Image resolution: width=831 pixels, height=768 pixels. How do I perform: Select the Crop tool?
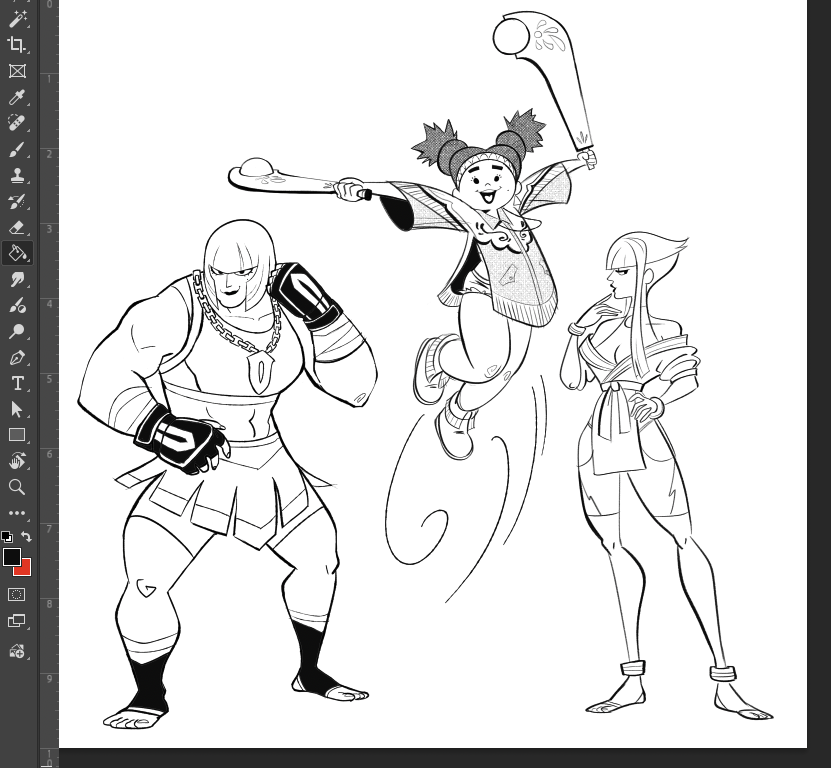pos(16,45)
